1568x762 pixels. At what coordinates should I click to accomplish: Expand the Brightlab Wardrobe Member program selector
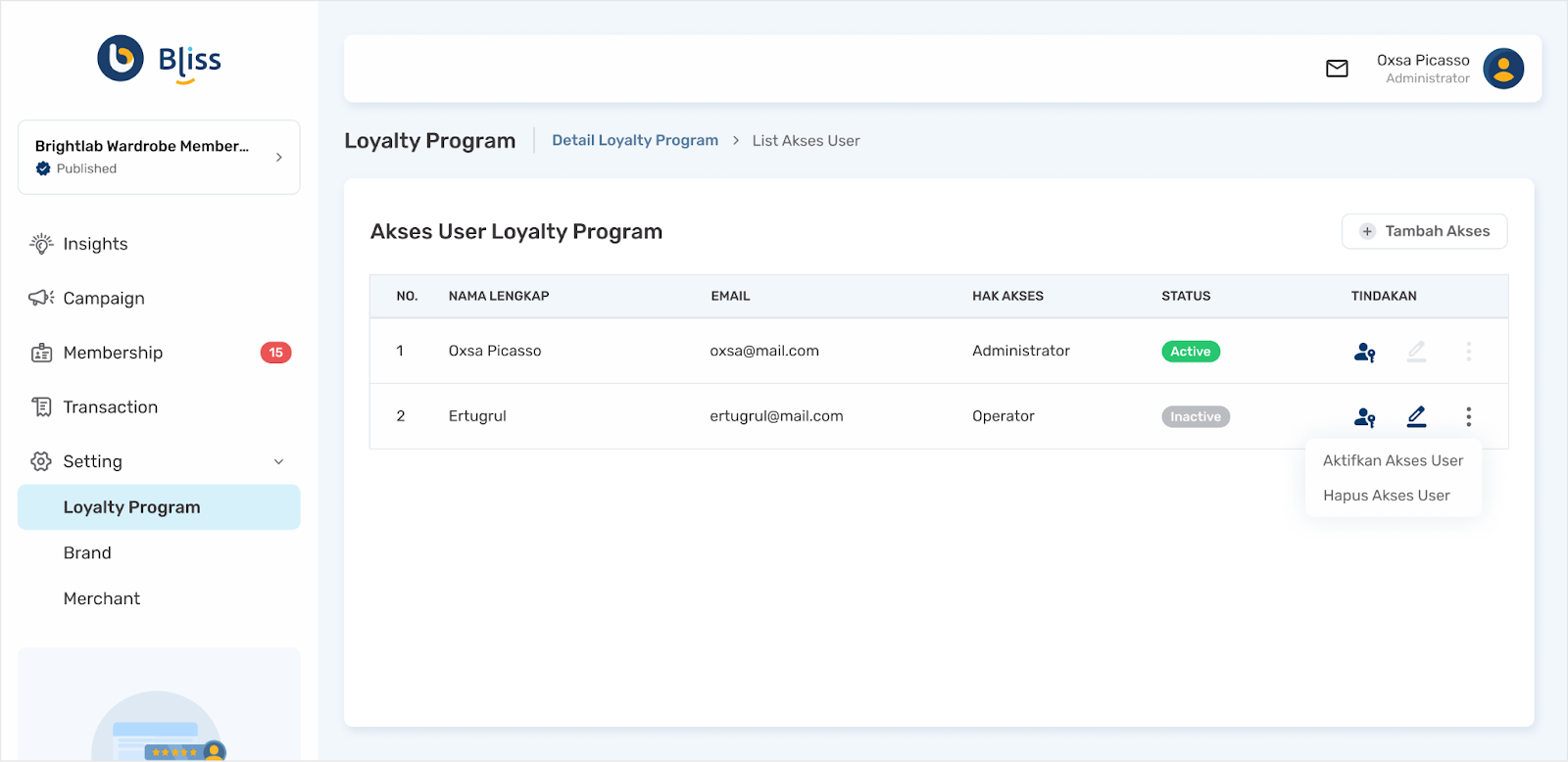point(159,157)
